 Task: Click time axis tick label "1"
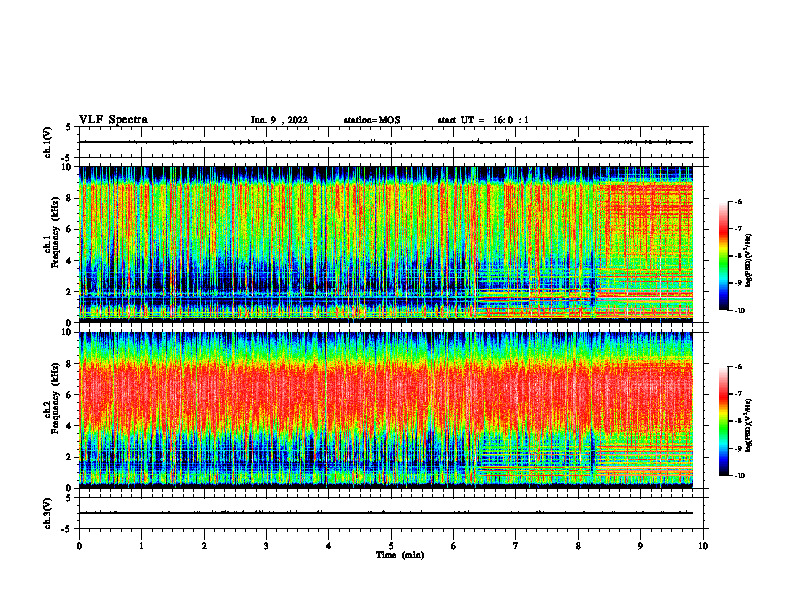pyautogui.click(x=141, y=546)
